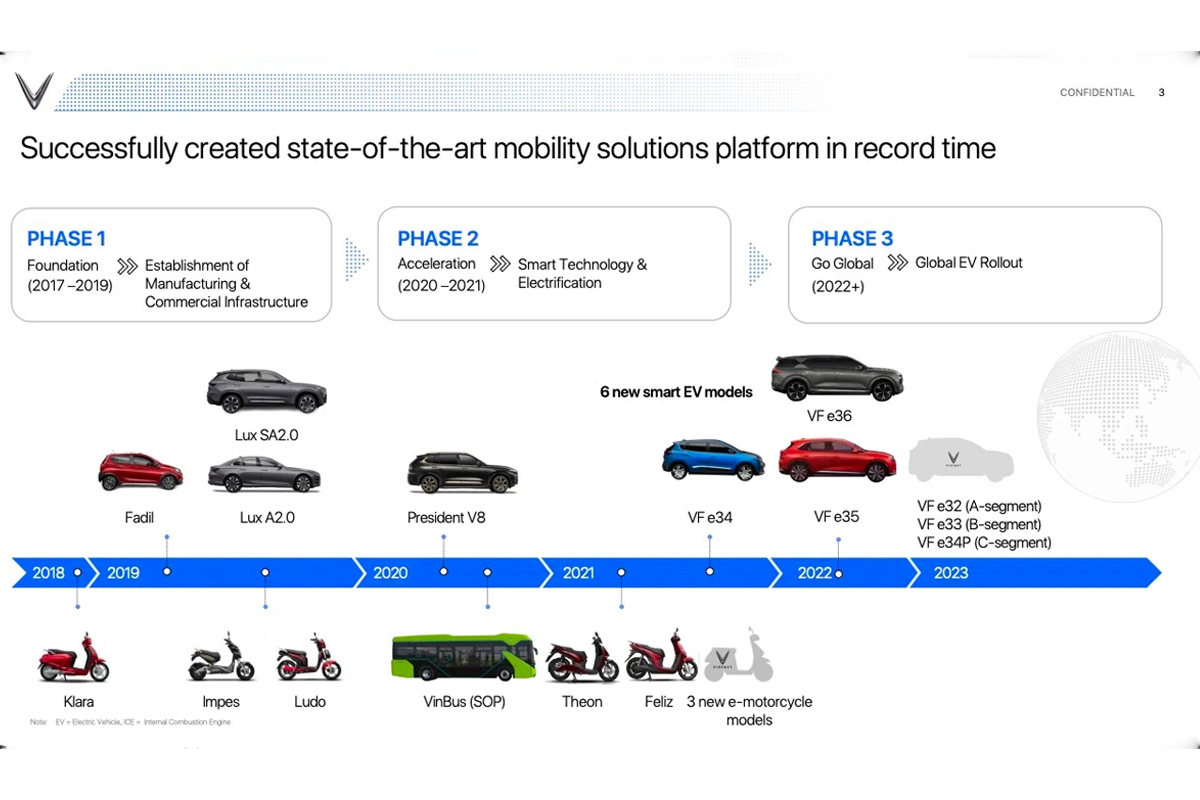
Task: Click the timeline dot above VinBus
Action: (487, 573)
